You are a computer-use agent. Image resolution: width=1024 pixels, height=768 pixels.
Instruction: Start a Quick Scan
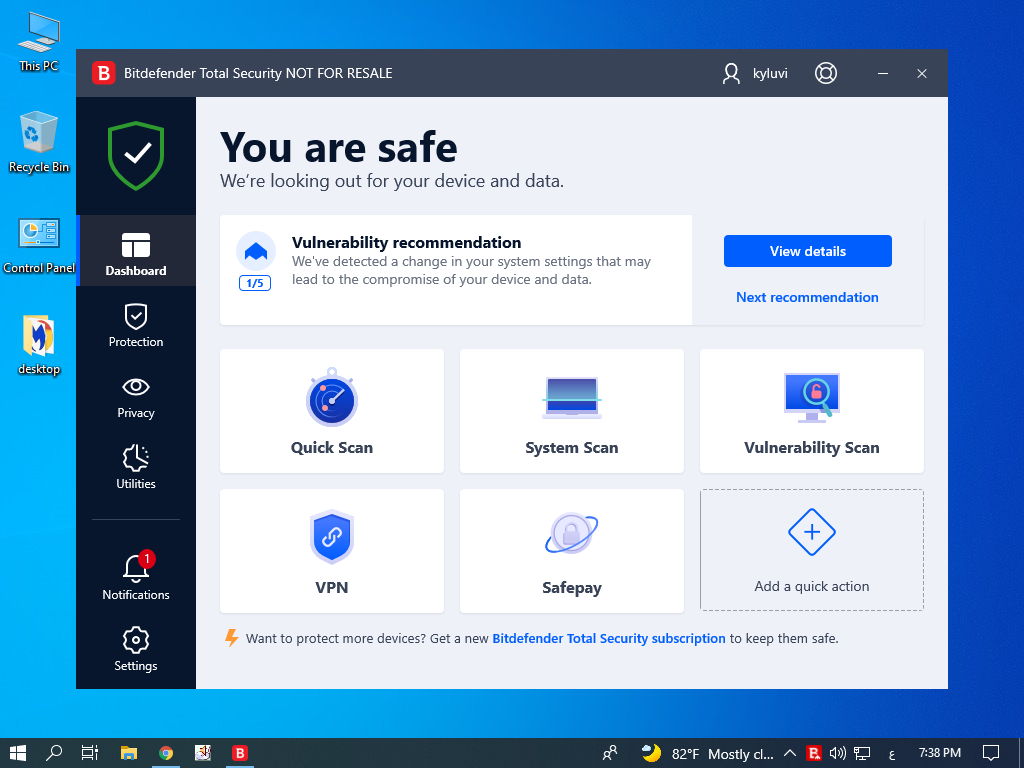(x=332, y=411)
